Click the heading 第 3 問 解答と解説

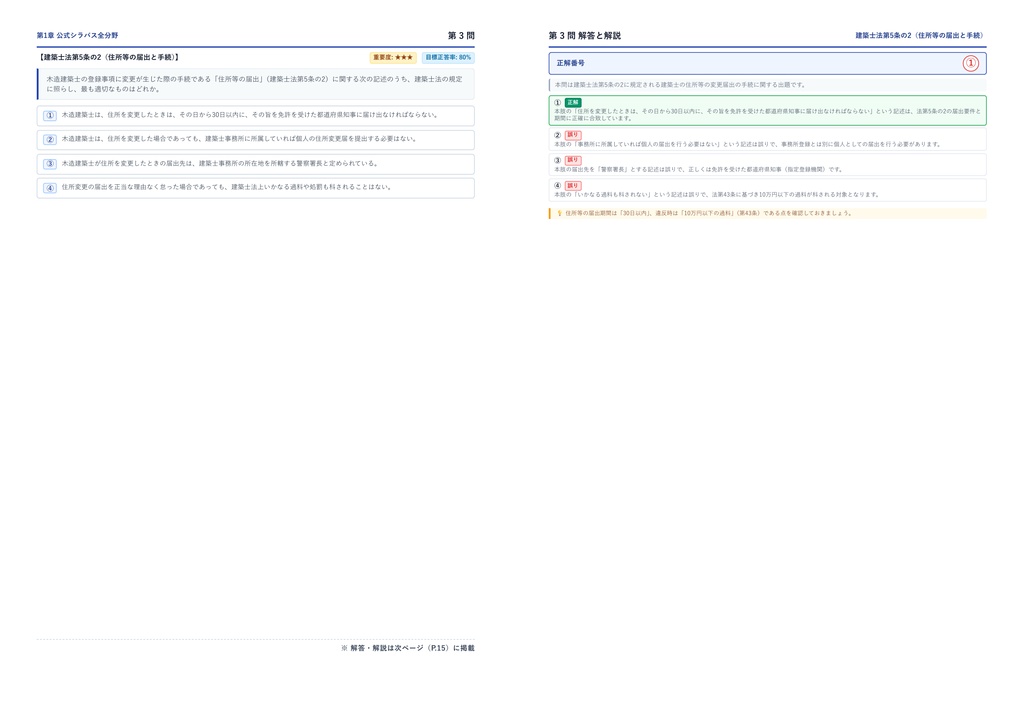point(584,35)
